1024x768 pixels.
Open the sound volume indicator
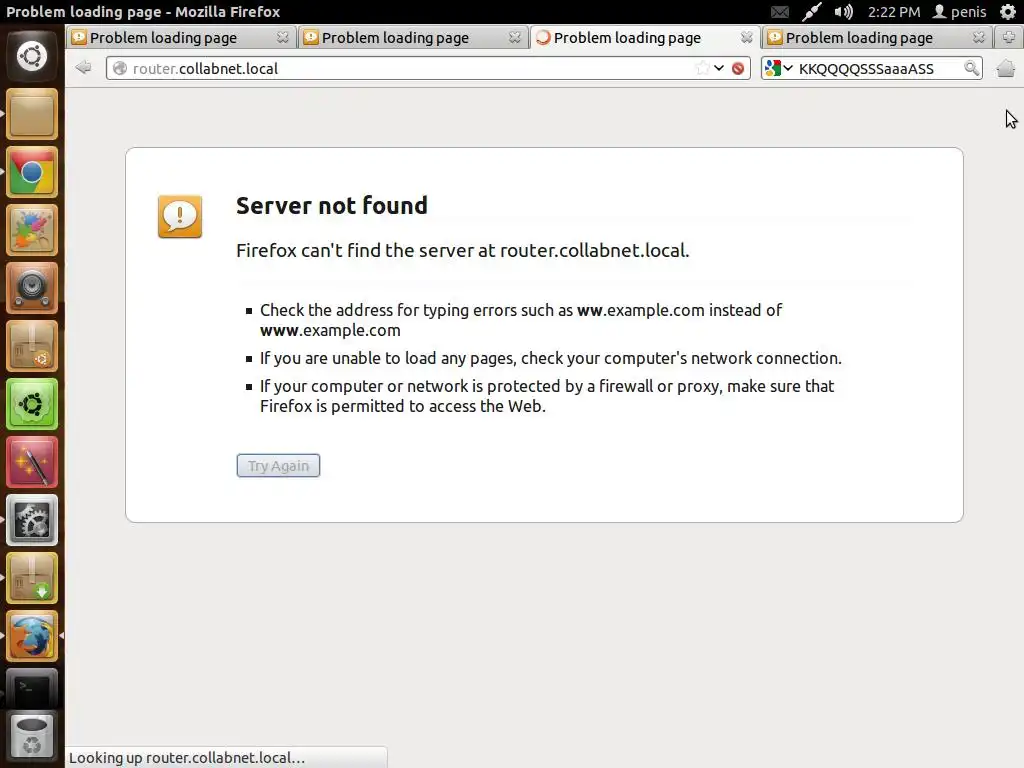point(843,12)
